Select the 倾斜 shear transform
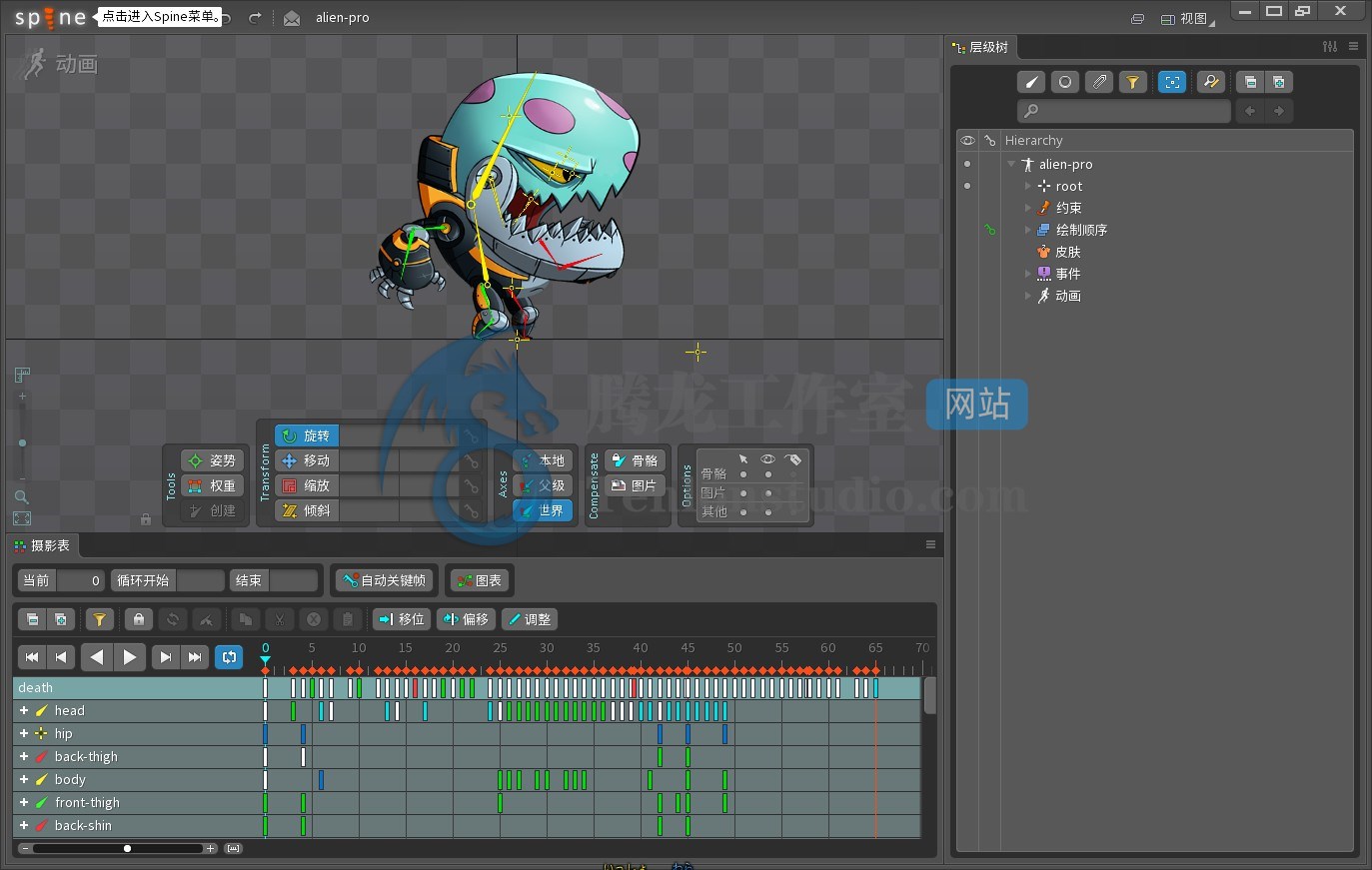This screenshot has height=870, width=1372. tap(307, 510)
